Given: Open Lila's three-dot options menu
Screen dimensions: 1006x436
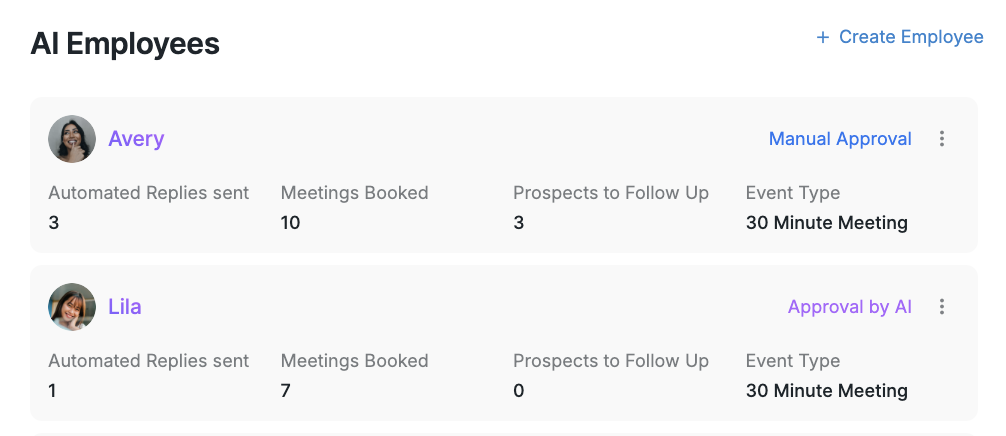Looking at the screenshot, I should 941,307.
